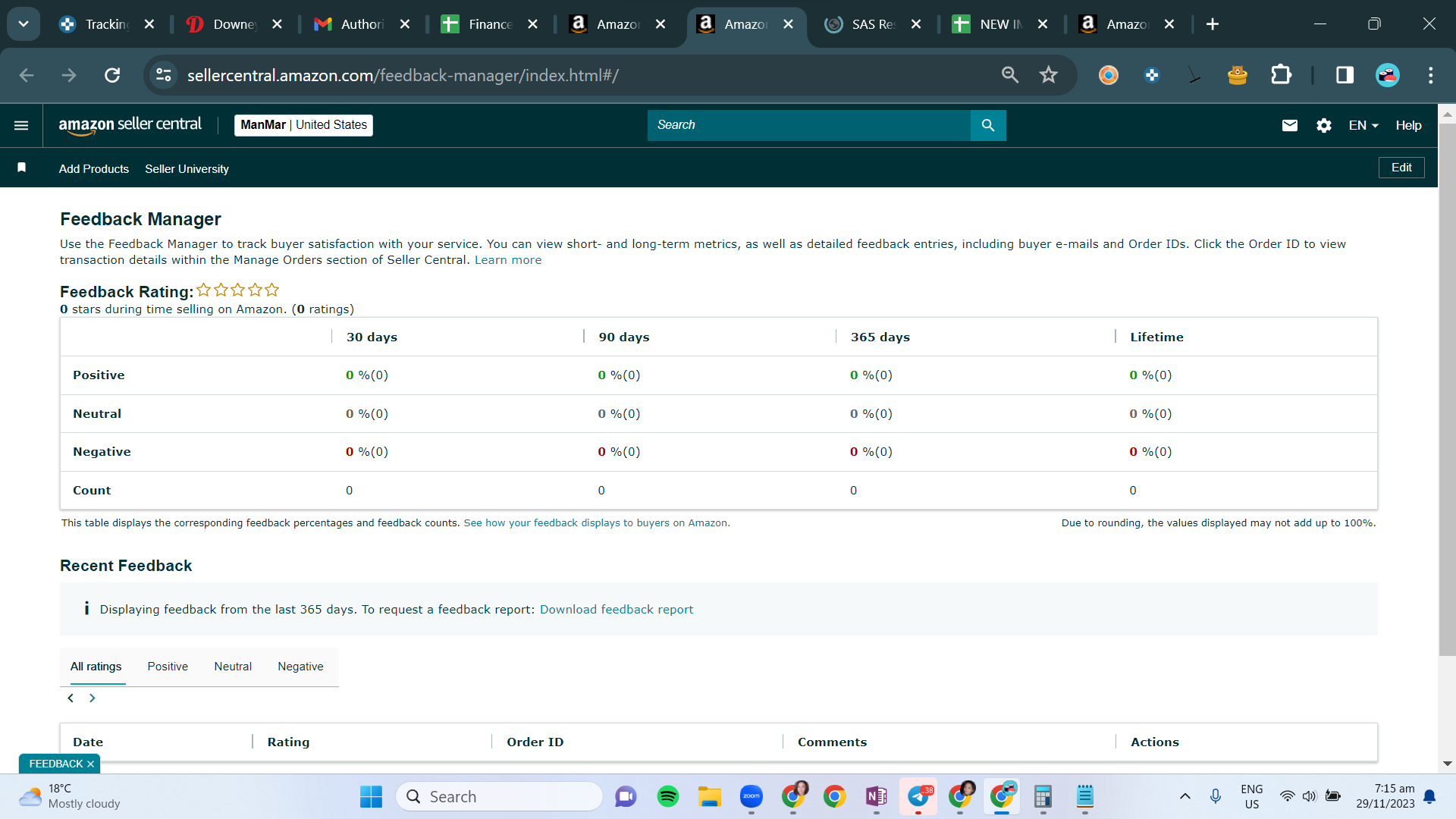Show hidden system tray icons chevron
Viewport: 1456px width, 819px height.
pos(1185,796)
